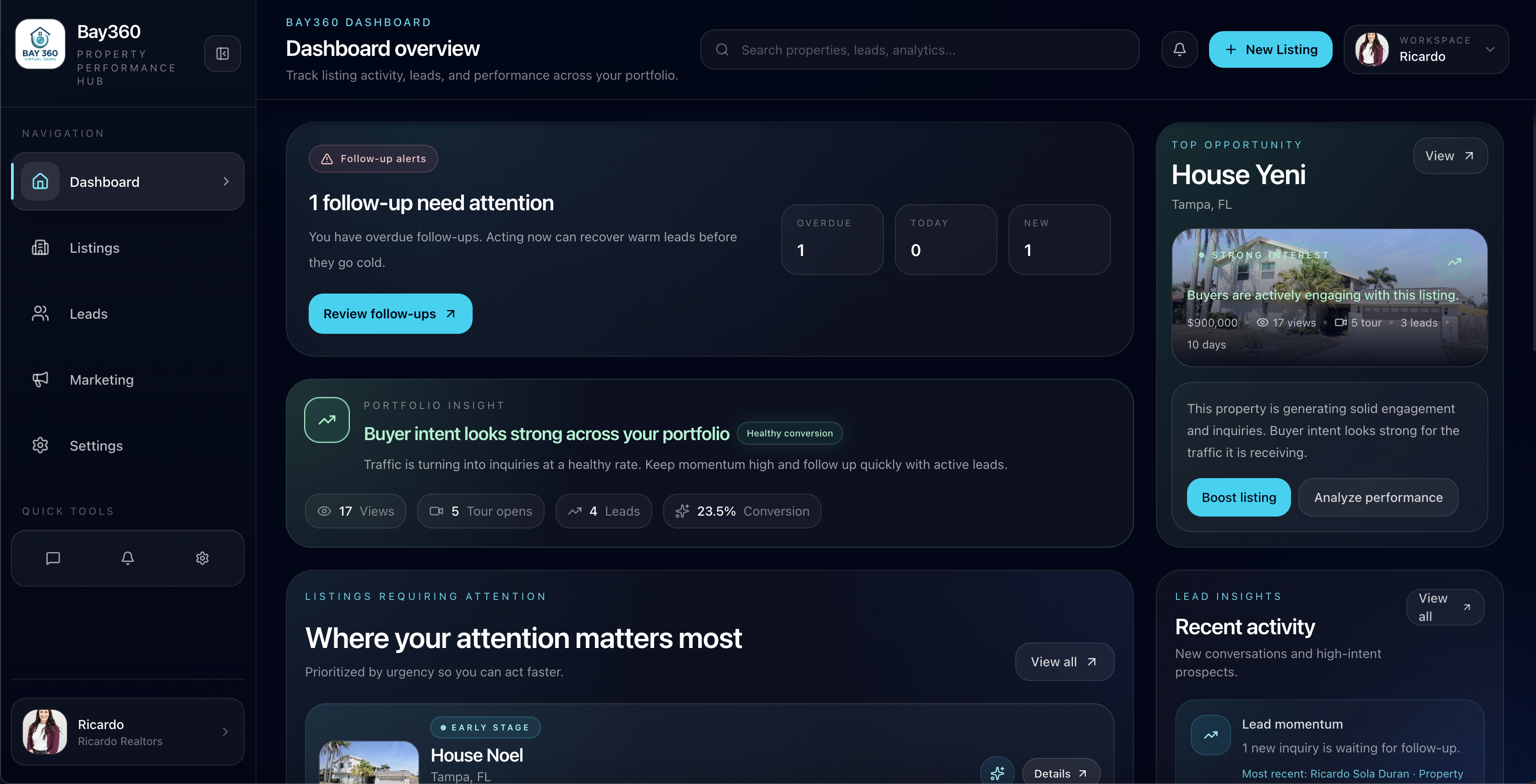Go to Listings in navigation
1536x784 pixels.
pyautogui.click(x=94, y=247)
